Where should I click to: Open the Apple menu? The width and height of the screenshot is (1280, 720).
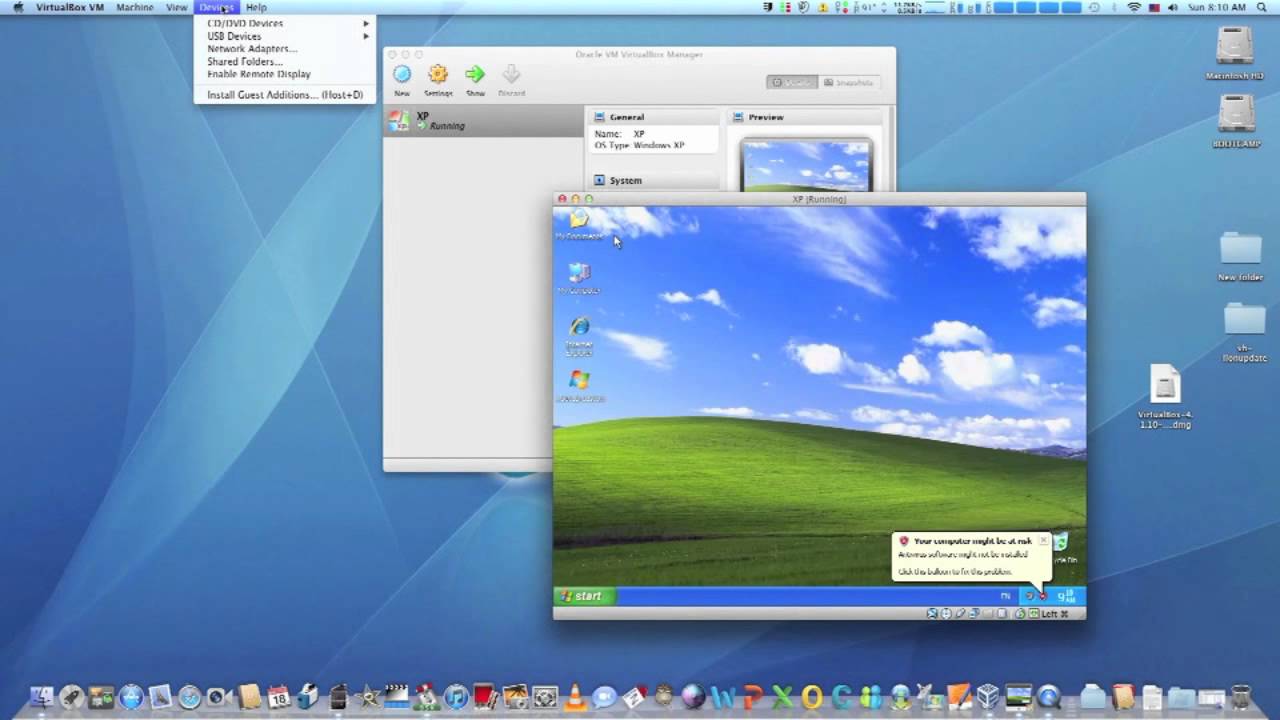click(17, 7)
